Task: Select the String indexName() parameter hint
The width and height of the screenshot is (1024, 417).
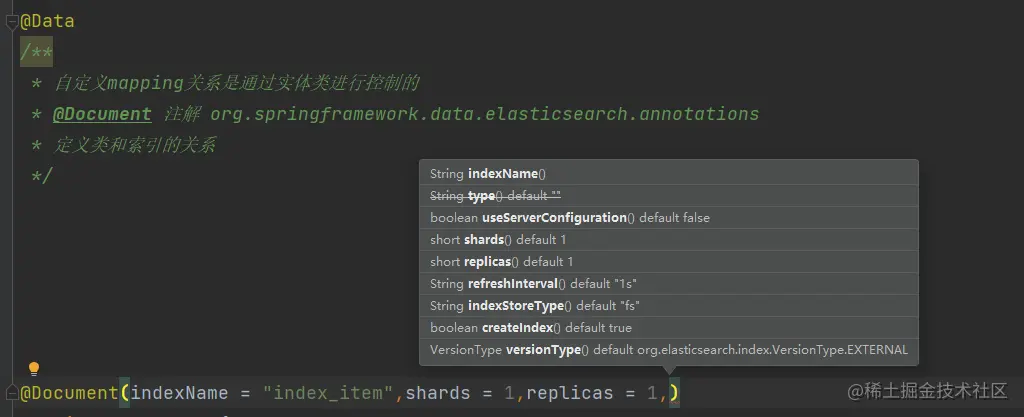Action: (669, 174)
